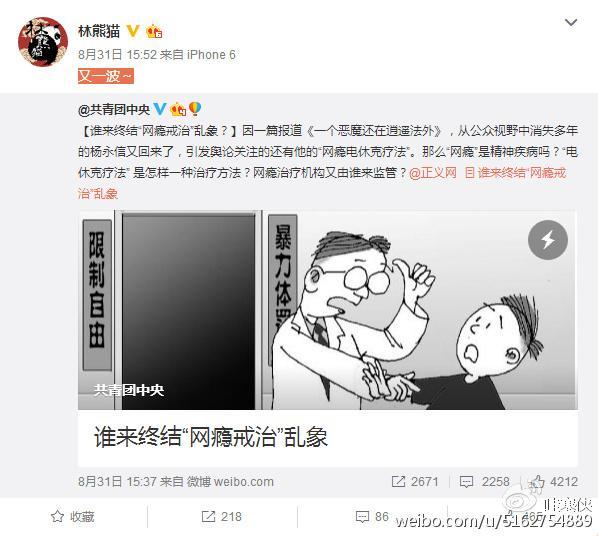Click the membership crown badge beside 林熊猫

coord(154,31)
